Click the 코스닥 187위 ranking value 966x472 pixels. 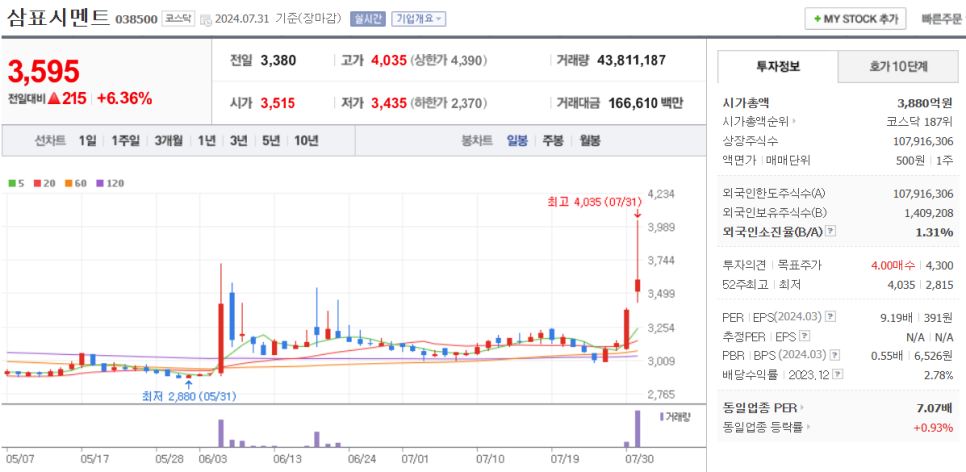[x=920, y=122]
